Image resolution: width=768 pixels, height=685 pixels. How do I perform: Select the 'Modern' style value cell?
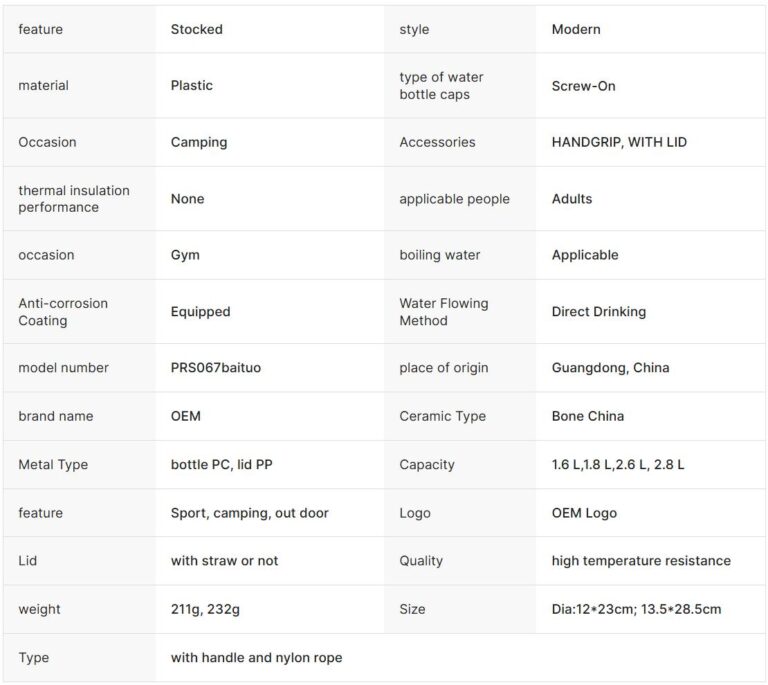click(x=576, y=29)
